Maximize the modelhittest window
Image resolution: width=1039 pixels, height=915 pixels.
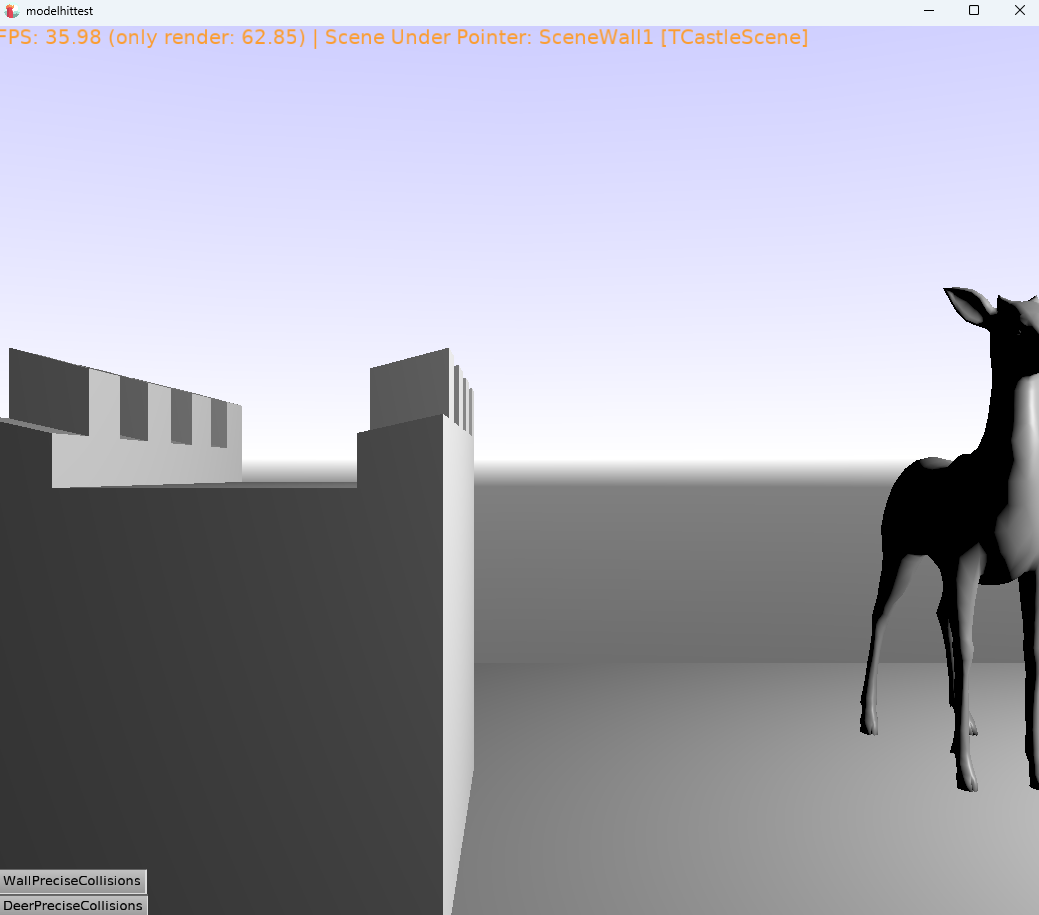click(x=973, y=11)
